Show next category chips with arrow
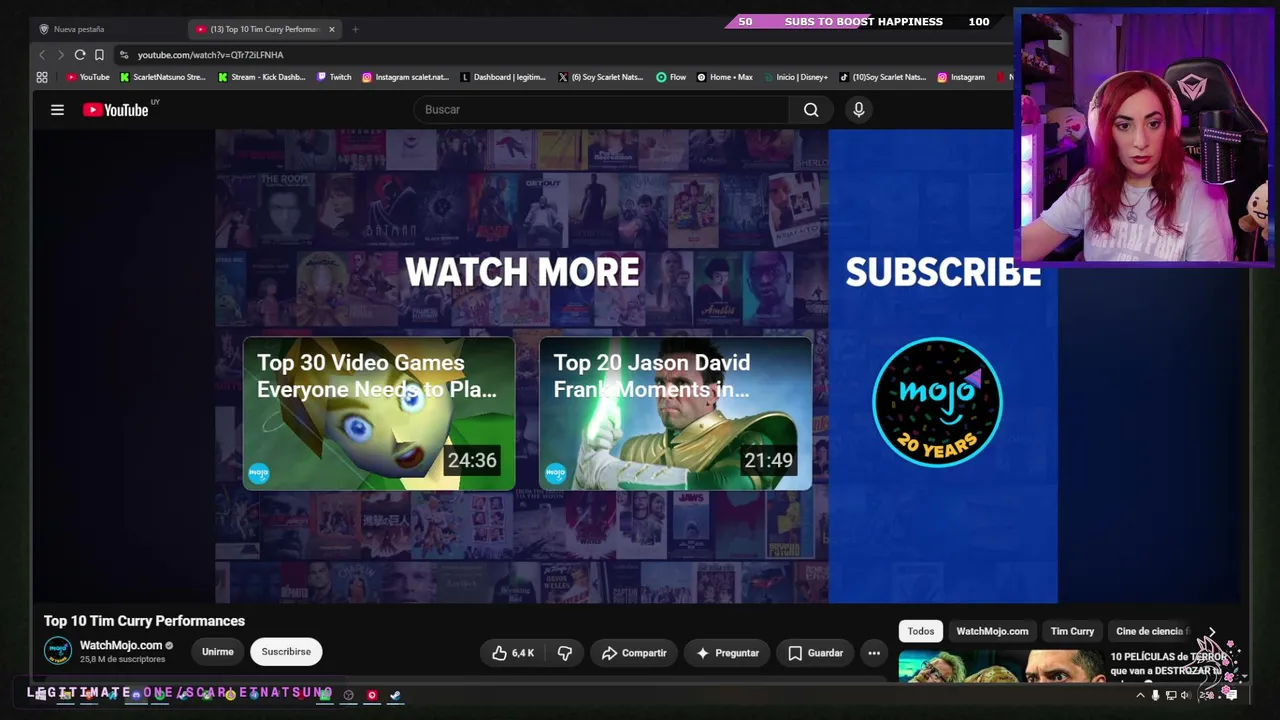 pyautogui.click(x=1211, y=632)
